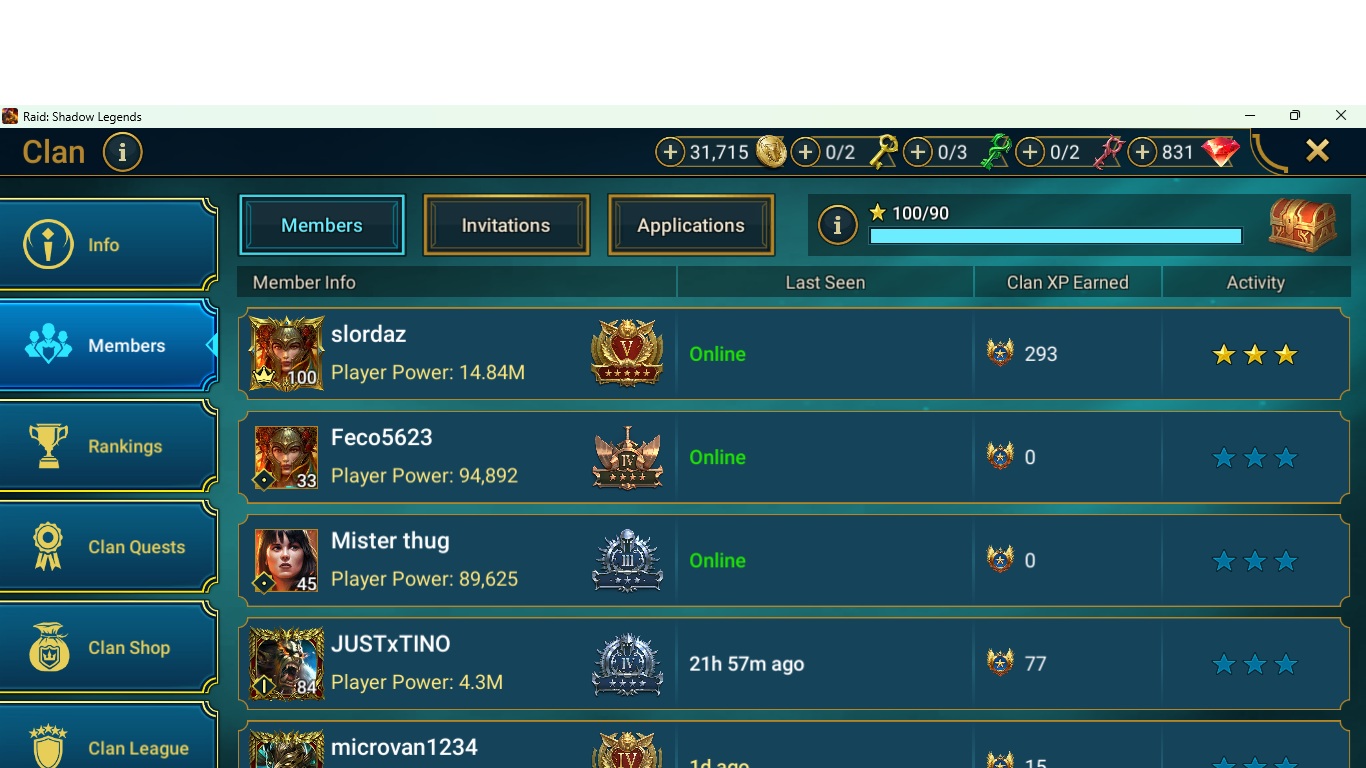1366x768 pixels.
Task: Click the clan activity info icon
Action: coord(838,225)
